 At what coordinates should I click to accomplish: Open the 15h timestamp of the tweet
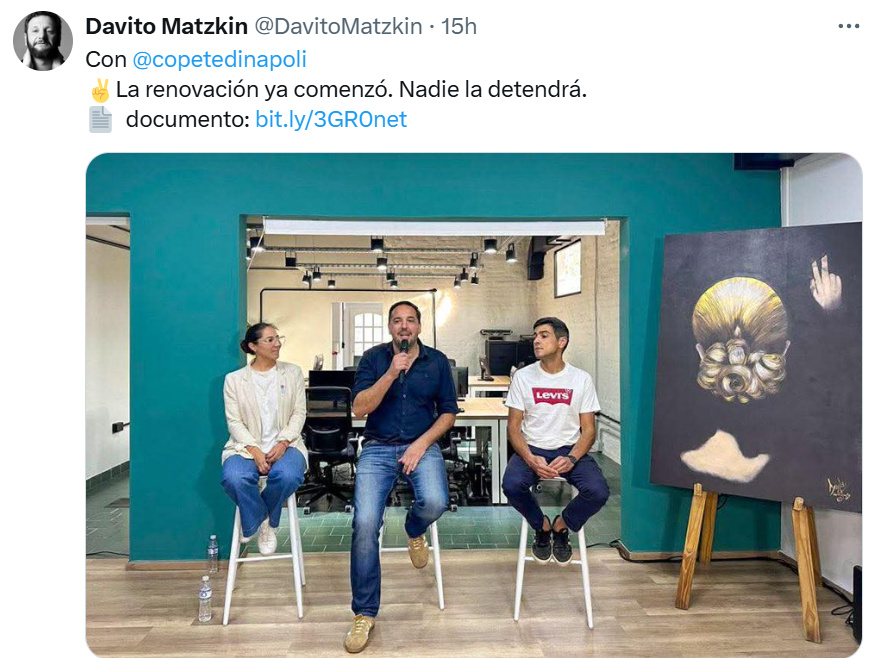(x=459, y=26)
